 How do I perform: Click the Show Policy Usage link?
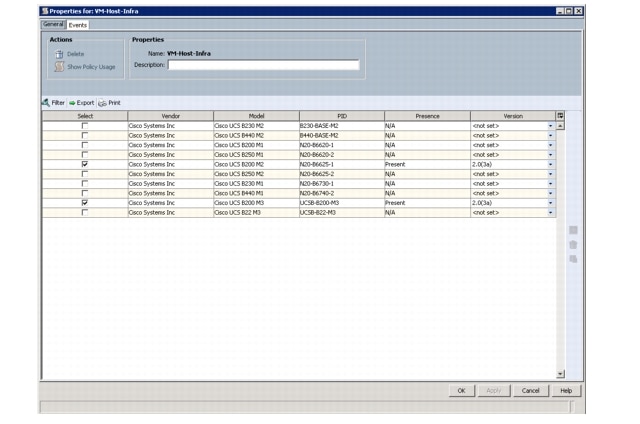tap(91, 67)
